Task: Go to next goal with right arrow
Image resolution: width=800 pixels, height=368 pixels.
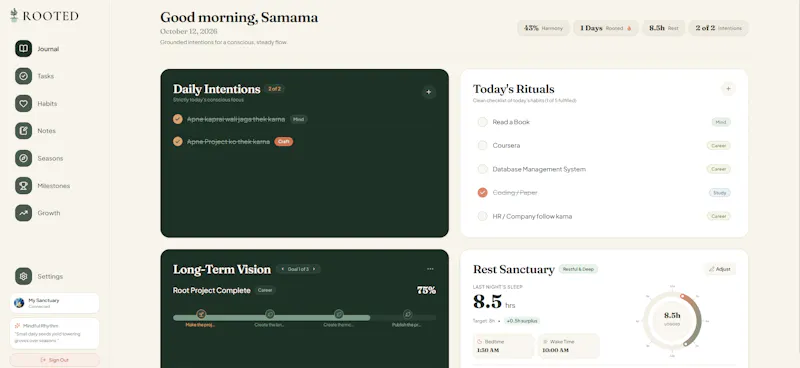Action: [x=314, y=269]
